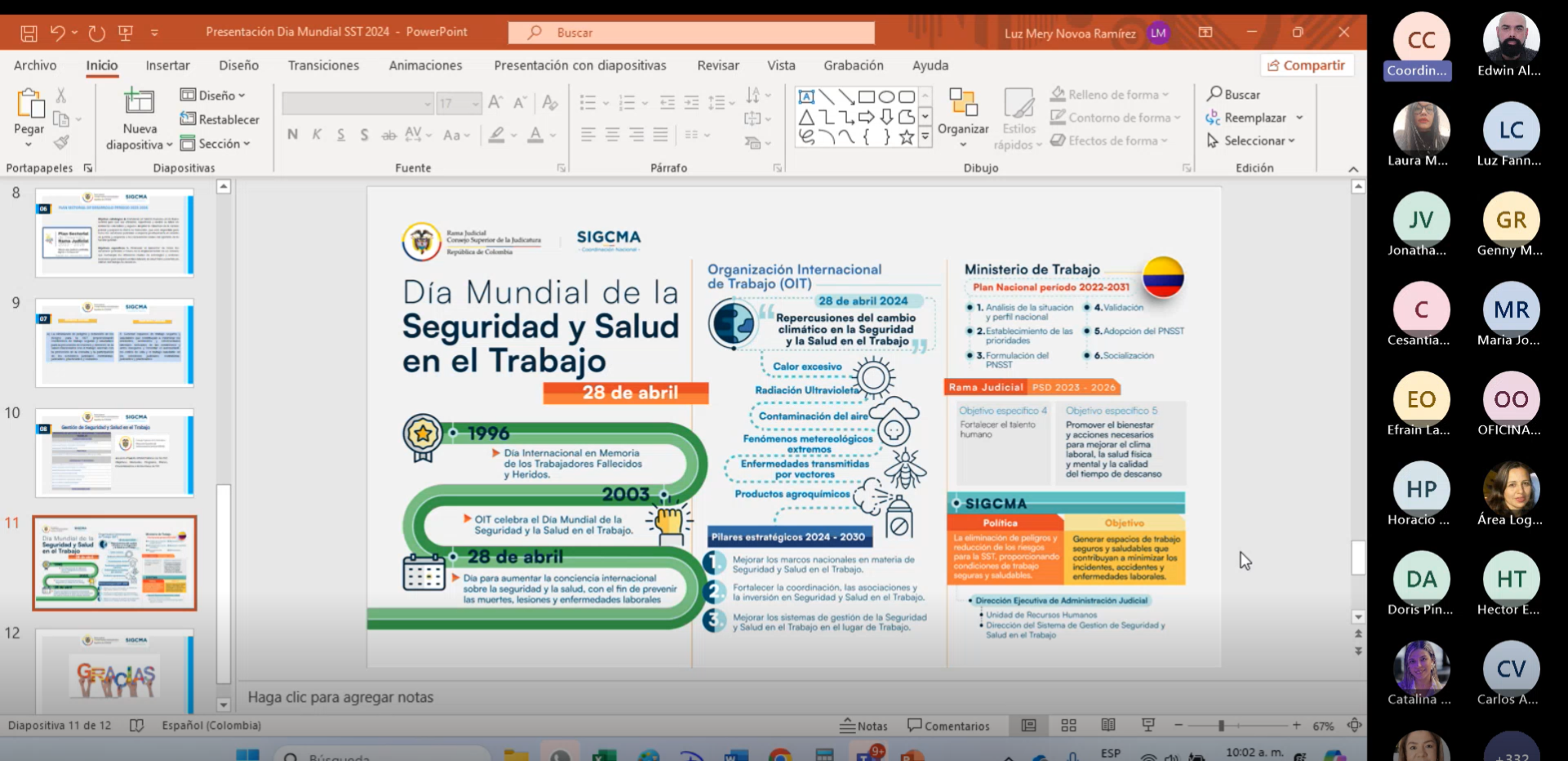
Task: Open the Diseño layout dropdown in Diapositivas group
Action: point(212,96)
